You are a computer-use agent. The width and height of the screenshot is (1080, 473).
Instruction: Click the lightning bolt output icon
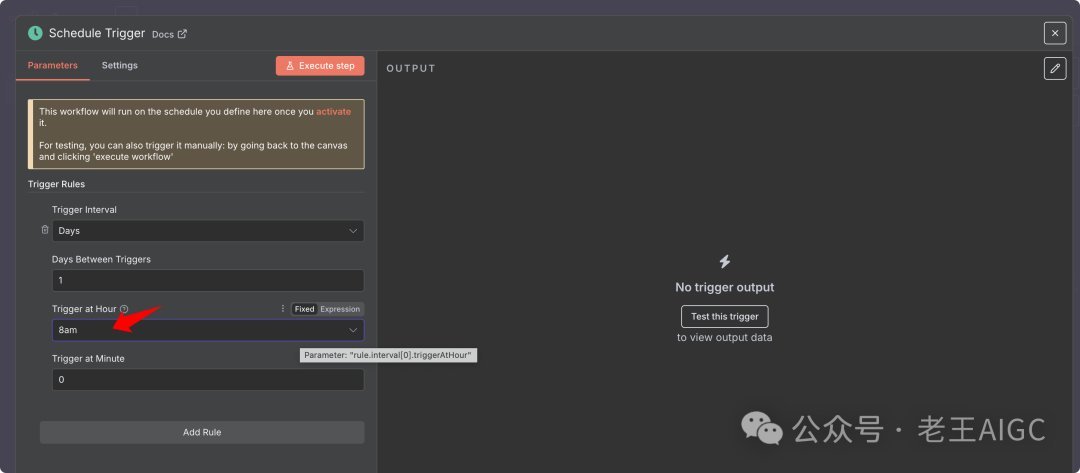[x=725, y=262]
